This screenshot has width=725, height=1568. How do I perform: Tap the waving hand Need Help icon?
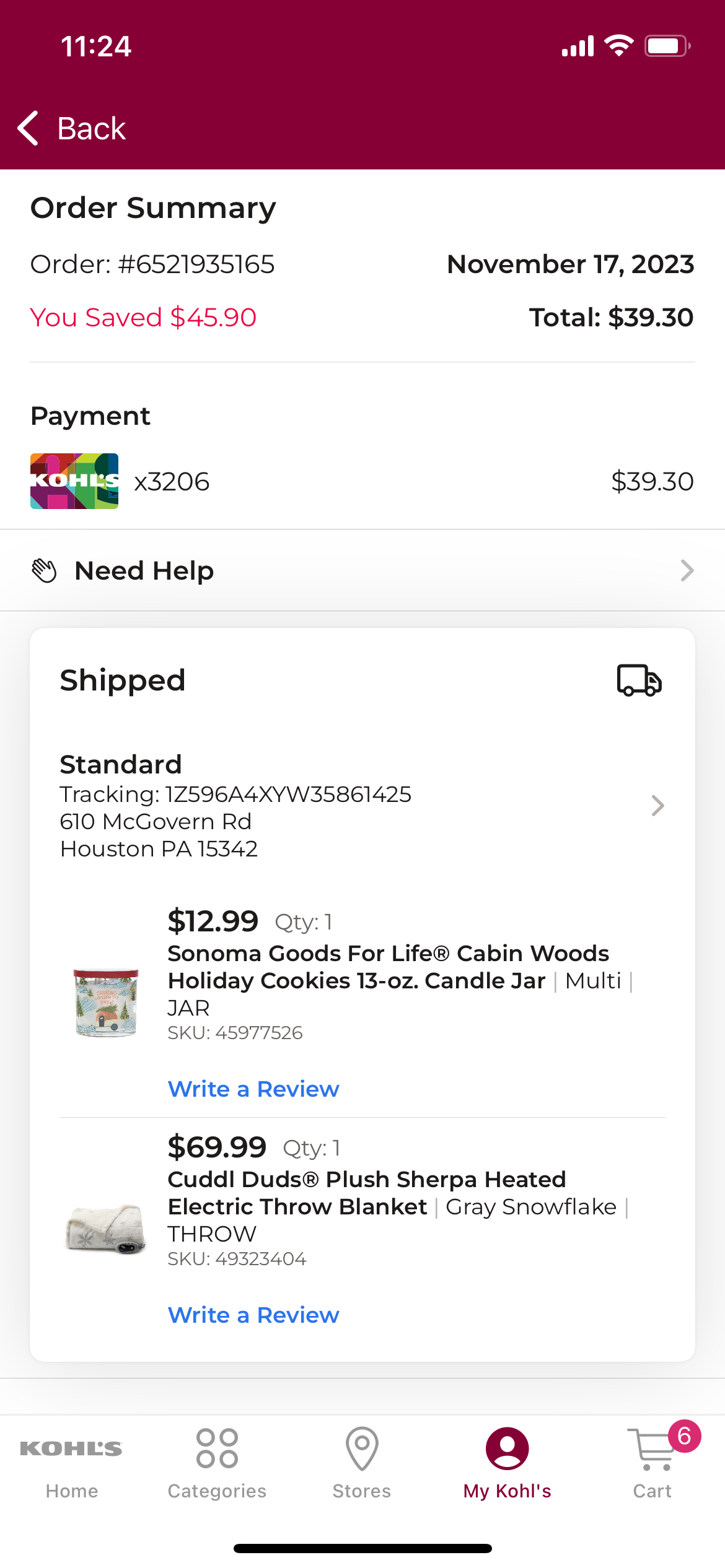[x=44, y=570]
